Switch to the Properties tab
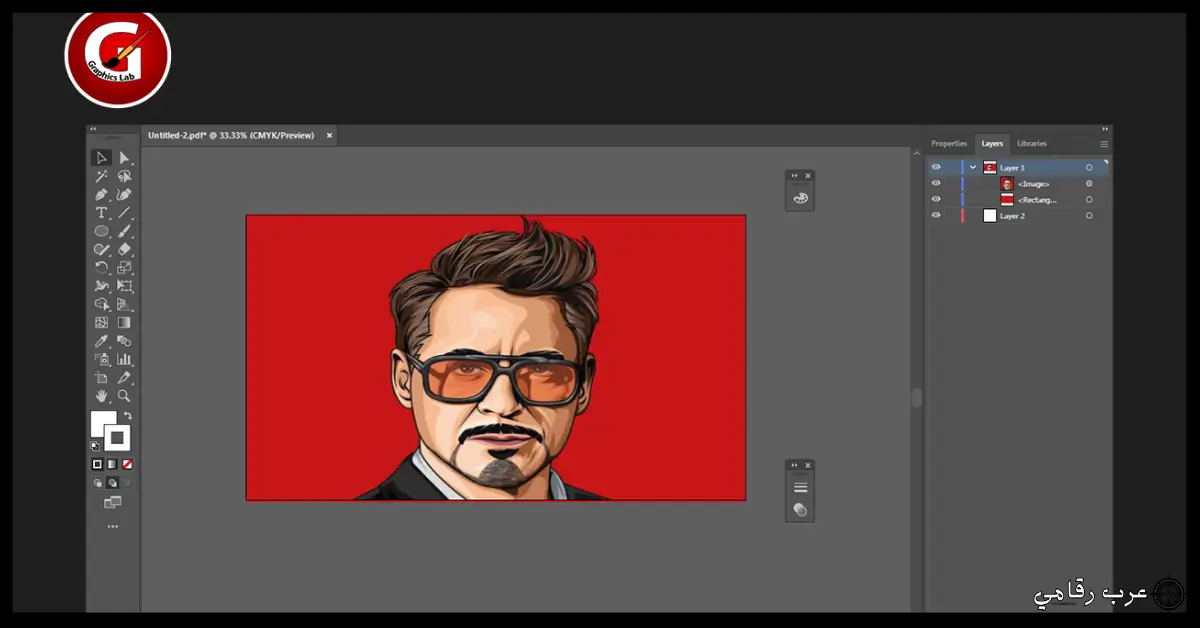Screen dimensions: 1200x628 click(x=949, y=143)
